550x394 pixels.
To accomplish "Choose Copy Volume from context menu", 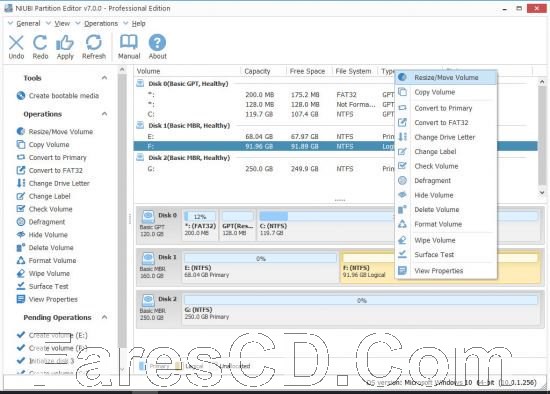I will [446, 92].
